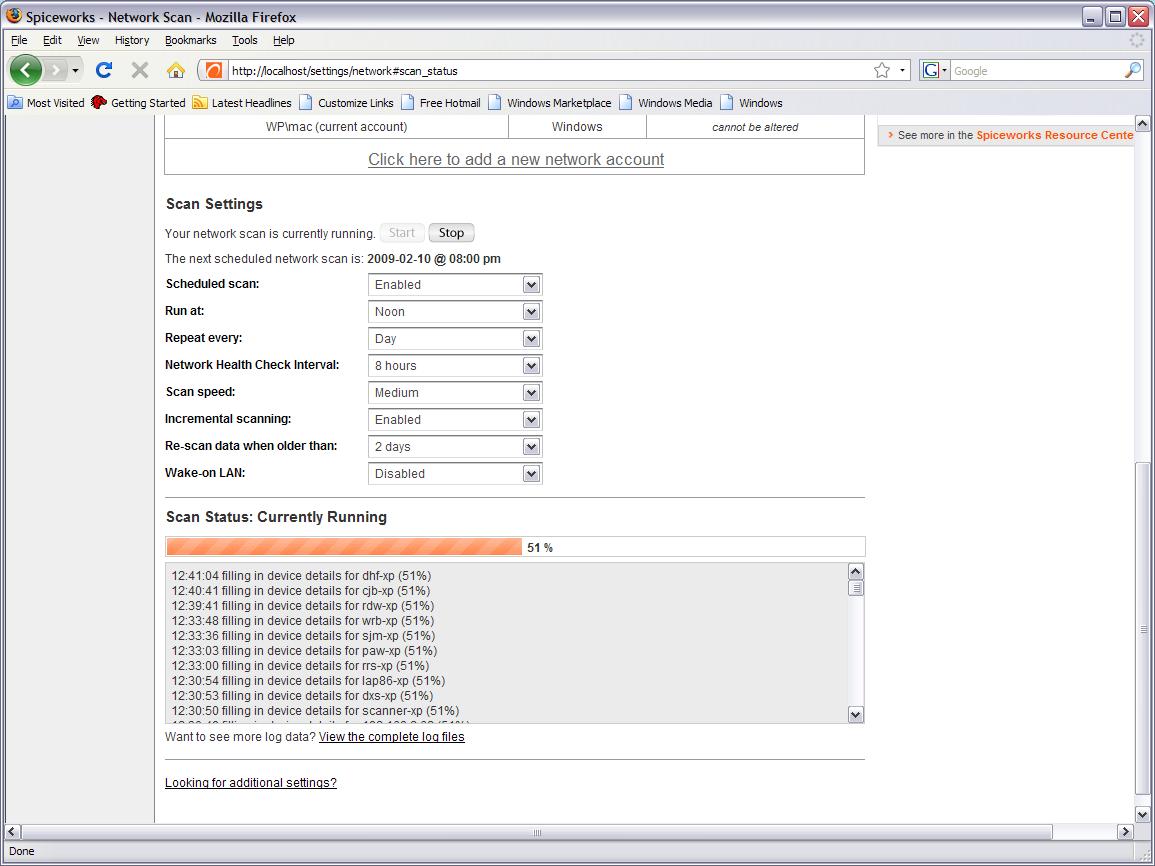Open the complete log files link

(x=391, y=736)
